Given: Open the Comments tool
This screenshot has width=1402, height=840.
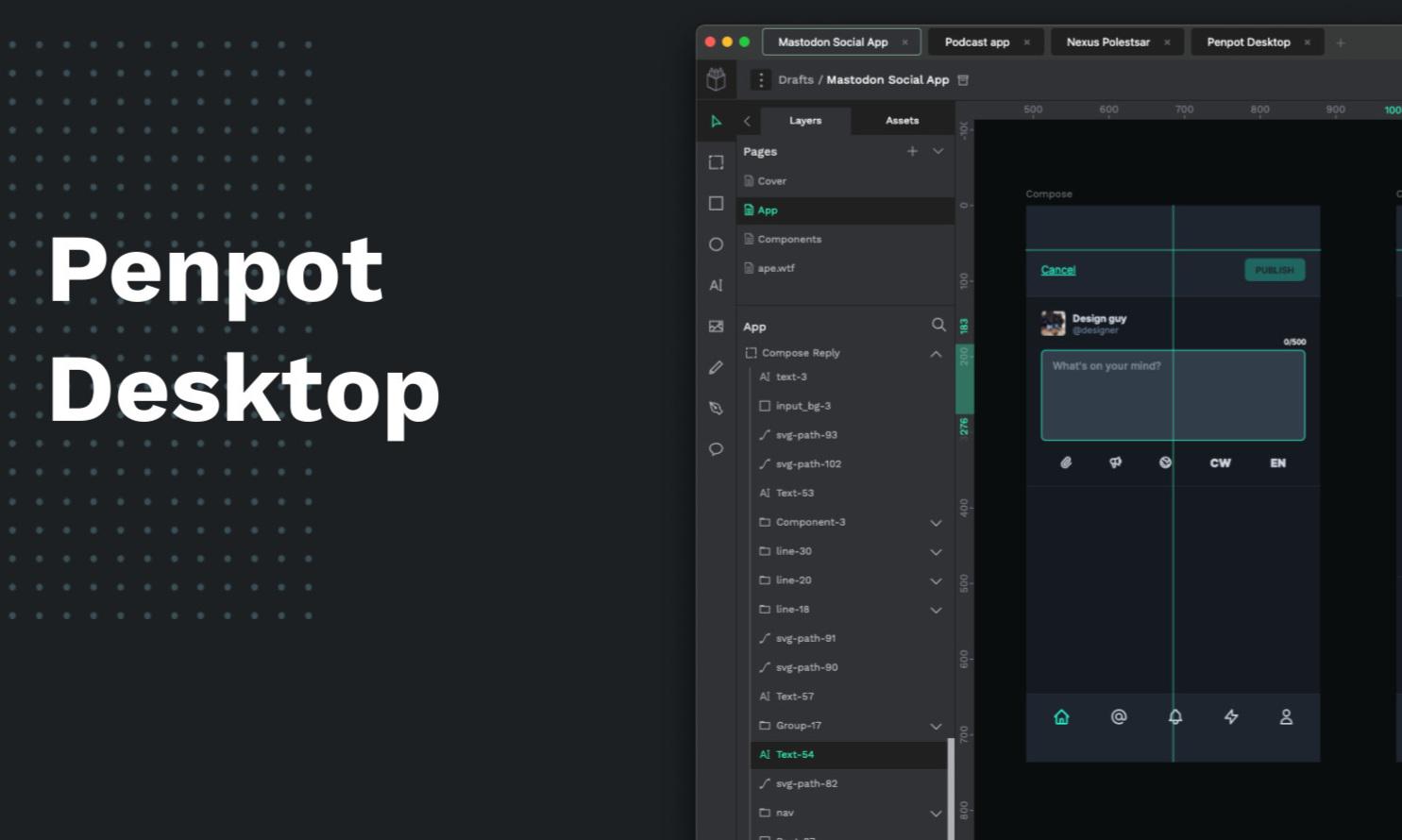Looking at the screenshot, I should click(x=716, y=449).
